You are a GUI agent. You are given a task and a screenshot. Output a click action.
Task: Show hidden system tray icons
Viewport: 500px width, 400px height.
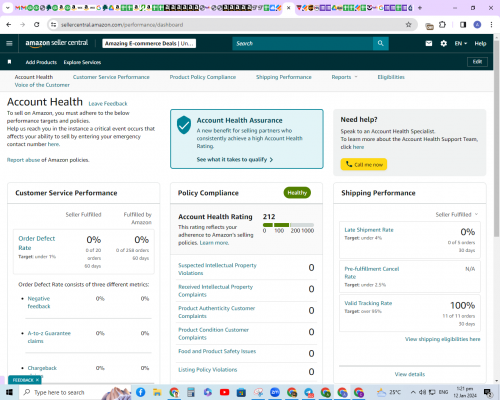coord(413,392)
